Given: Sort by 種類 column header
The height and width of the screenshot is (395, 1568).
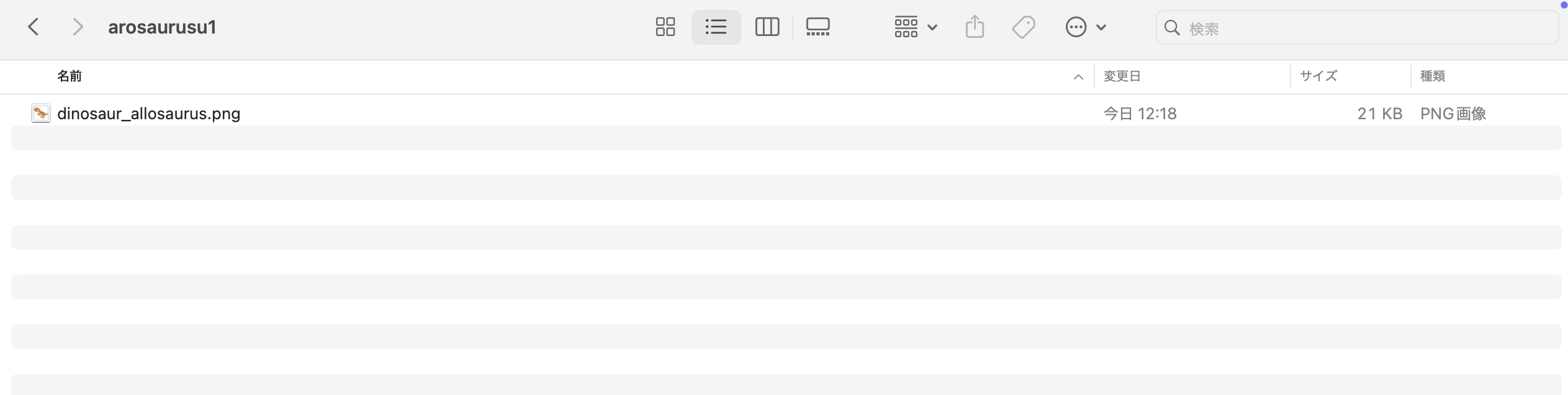Looking at the screenshot, I should point(1433,76).
